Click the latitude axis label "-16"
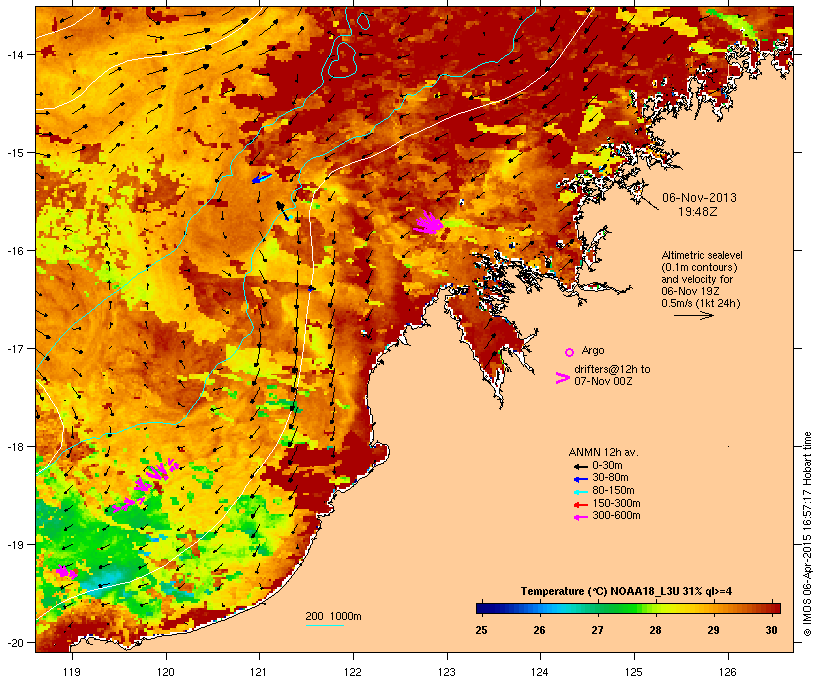Viewport: 820px width, 680px height. click(14, 251)
